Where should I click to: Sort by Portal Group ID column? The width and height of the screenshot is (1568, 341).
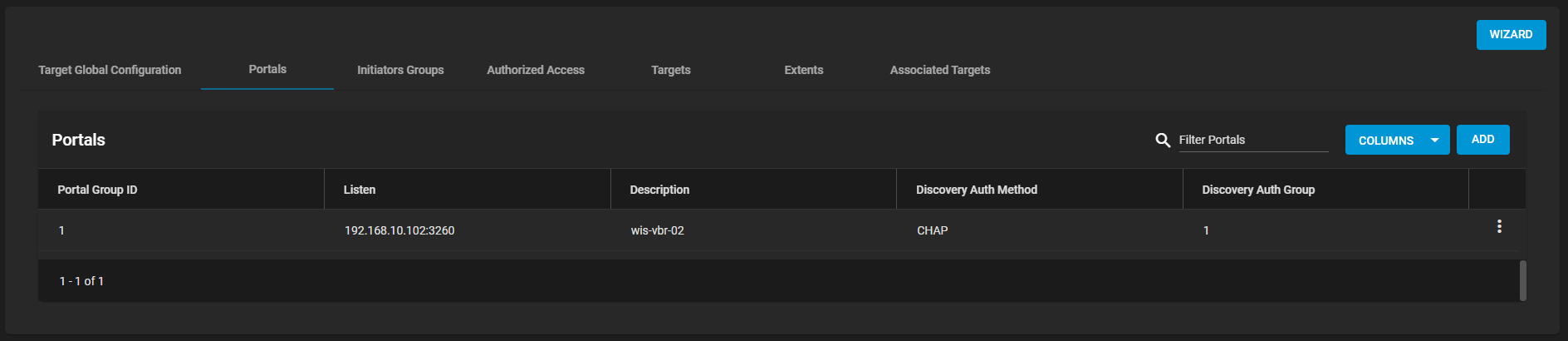tap(97, 190)
